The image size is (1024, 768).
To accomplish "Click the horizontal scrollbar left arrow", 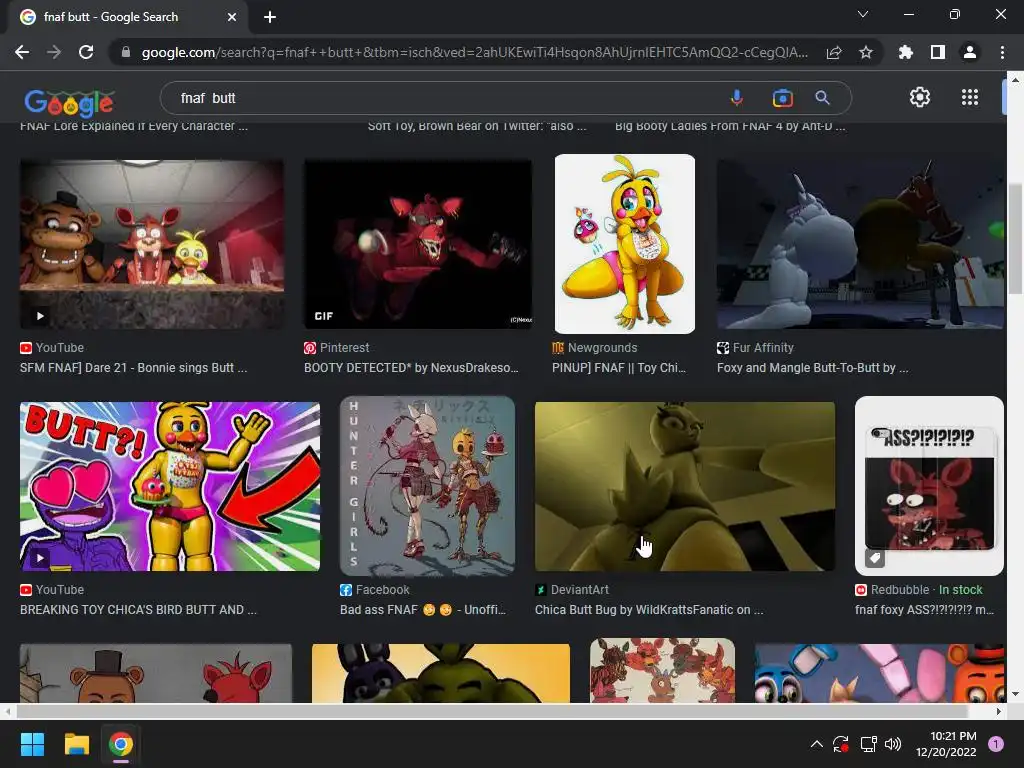I will click(7, 711).
